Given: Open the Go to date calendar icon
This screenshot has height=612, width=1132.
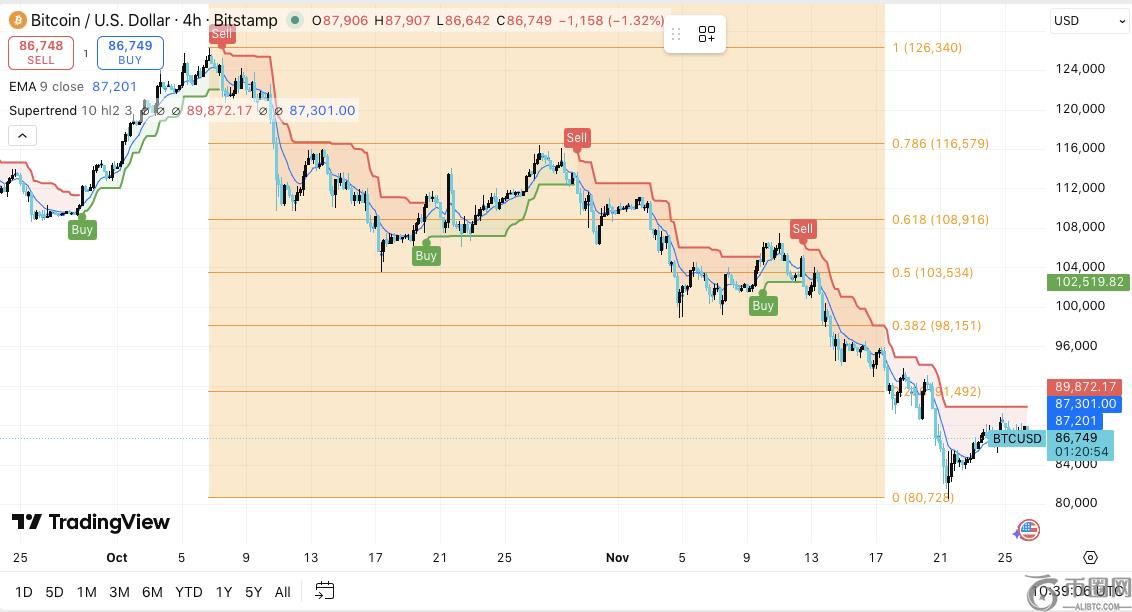Looking at the screenshot, I should (x=324, y=591).
